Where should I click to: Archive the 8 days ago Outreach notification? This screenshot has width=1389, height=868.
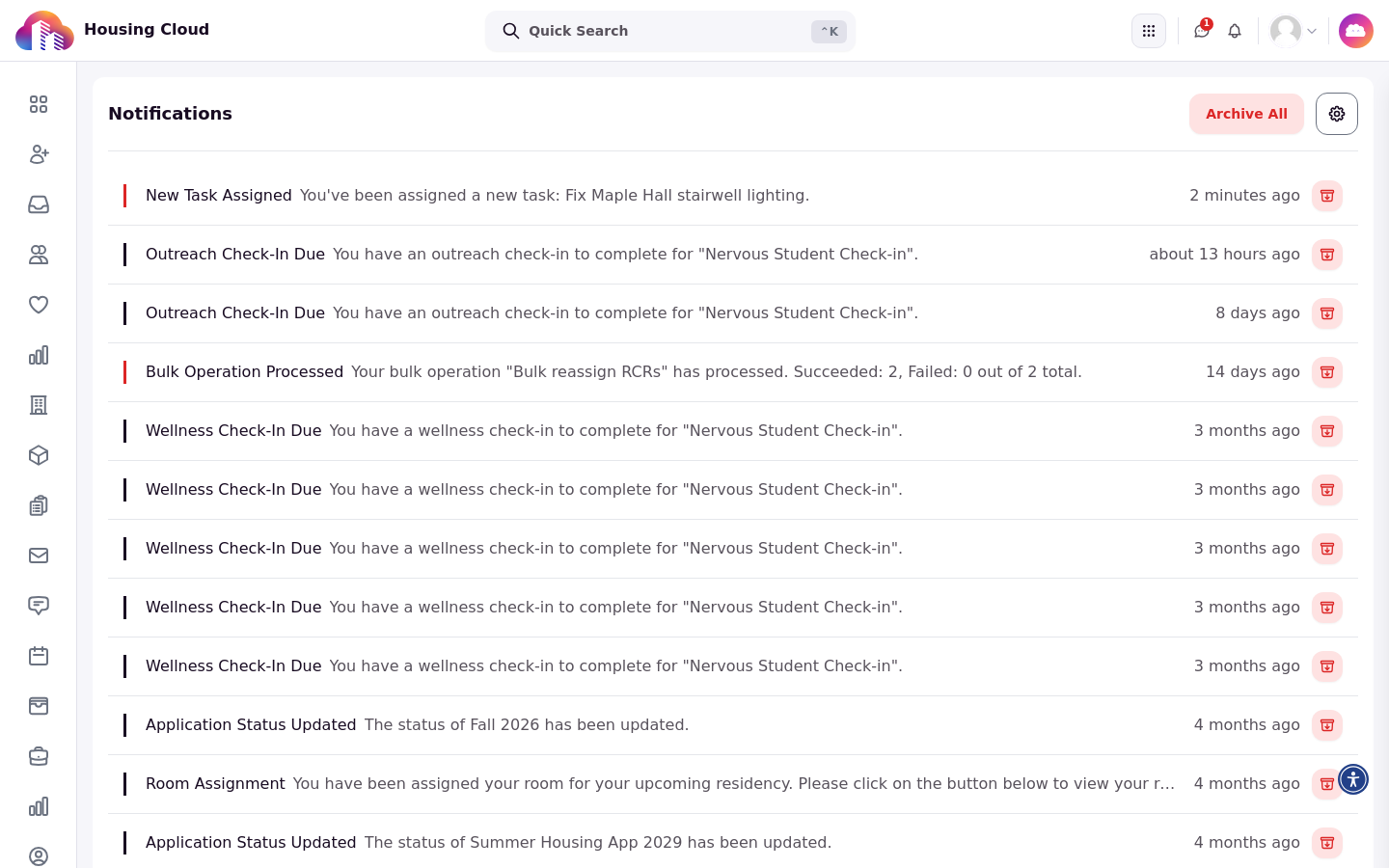(1327, 313)
